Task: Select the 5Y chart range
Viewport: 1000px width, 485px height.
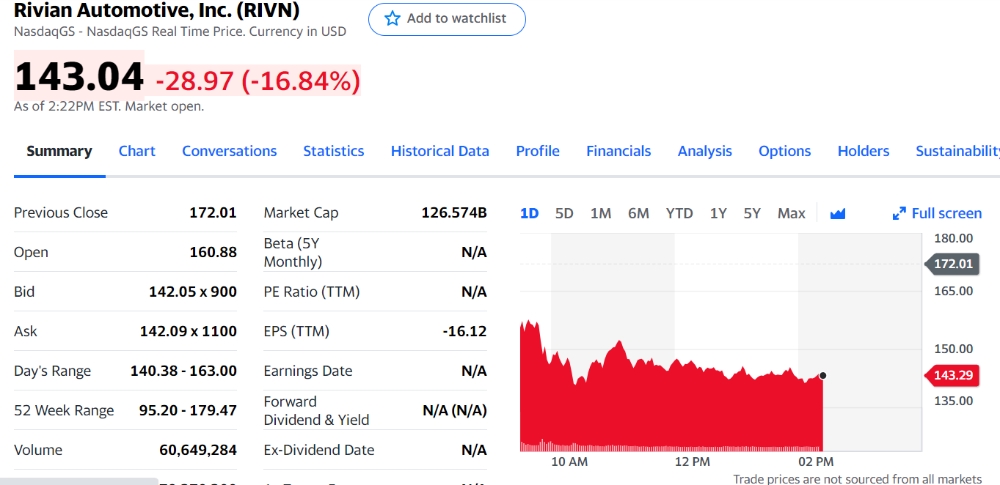Action: [752, 214]
